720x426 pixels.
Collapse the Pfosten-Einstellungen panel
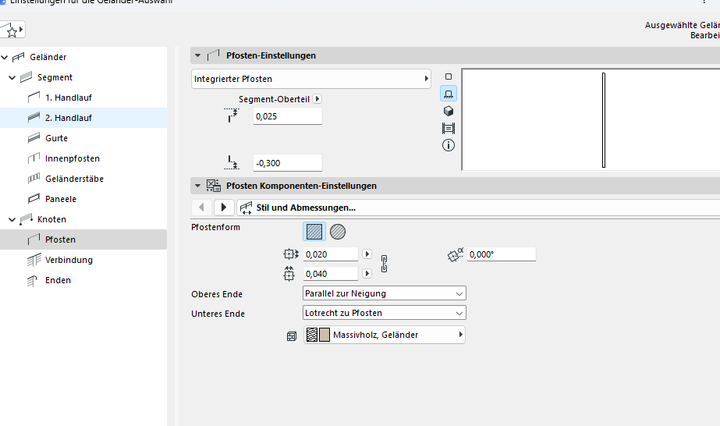(198, 56)
